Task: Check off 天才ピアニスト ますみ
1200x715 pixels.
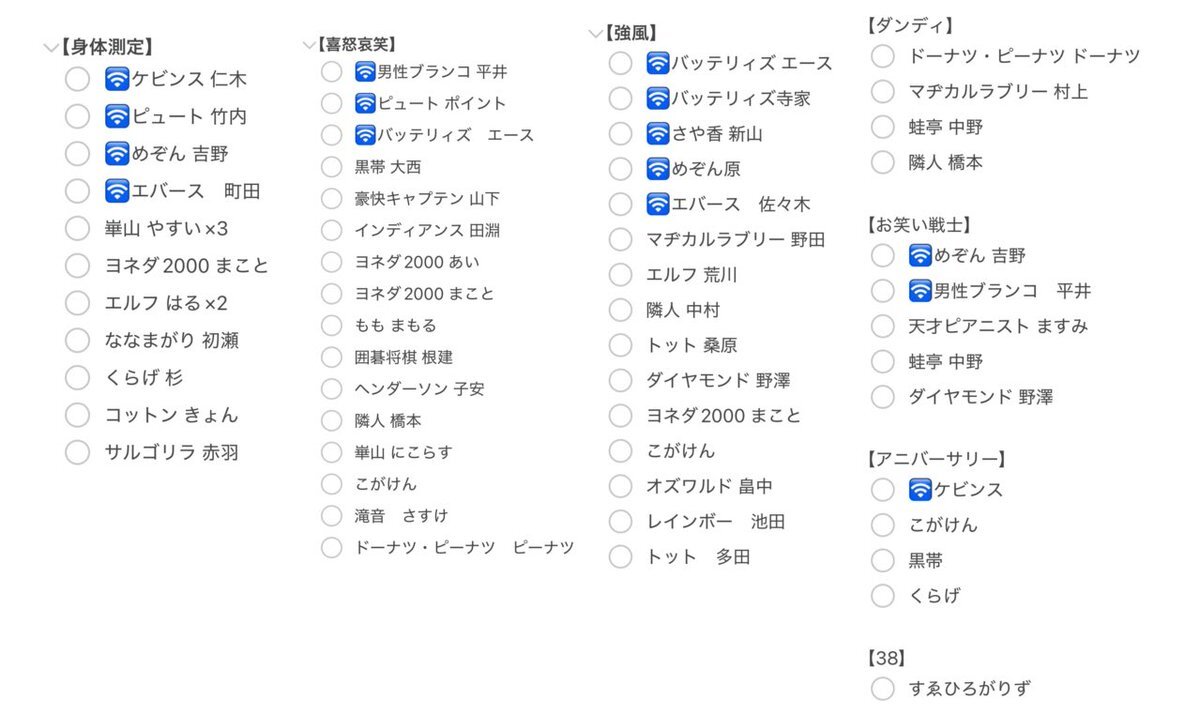Action: click(883, 326)
